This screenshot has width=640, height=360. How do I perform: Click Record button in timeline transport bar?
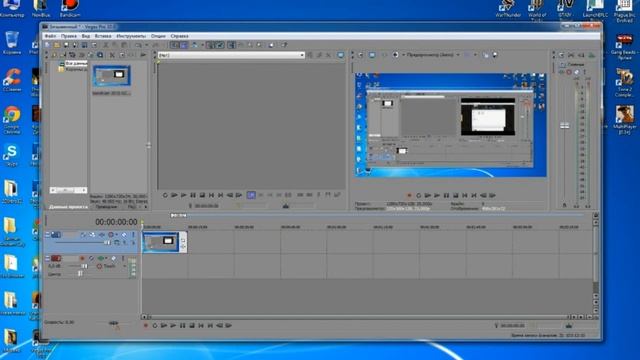(x=145, y=326)
